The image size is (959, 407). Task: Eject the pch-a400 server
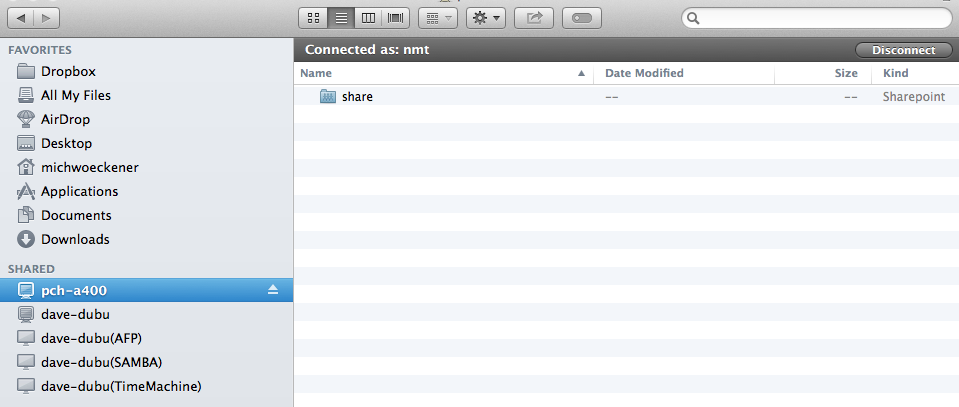tap(273, 290)
